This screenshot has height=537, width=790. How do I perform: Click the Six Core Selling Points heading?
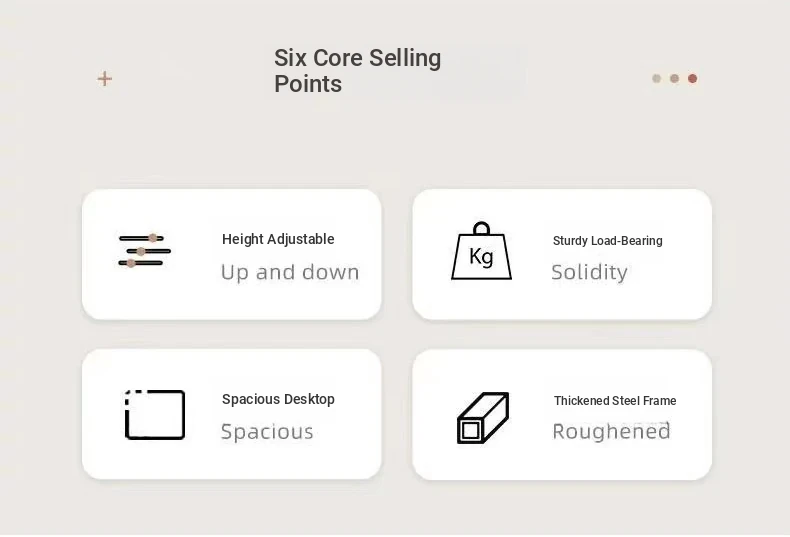point(357,71)
